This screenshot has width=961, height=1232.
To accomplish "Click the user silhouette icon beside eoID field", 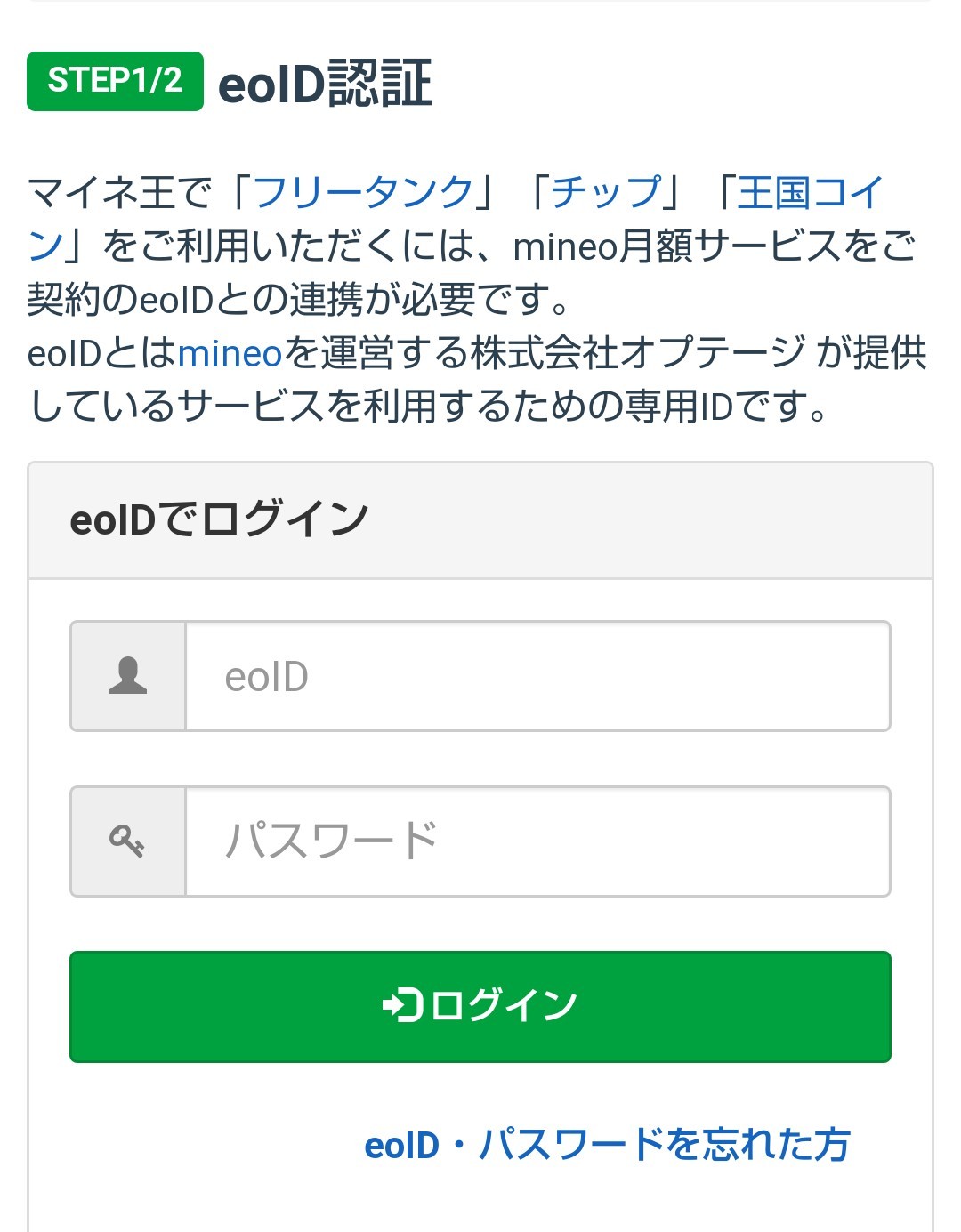I will pos(128,676).
